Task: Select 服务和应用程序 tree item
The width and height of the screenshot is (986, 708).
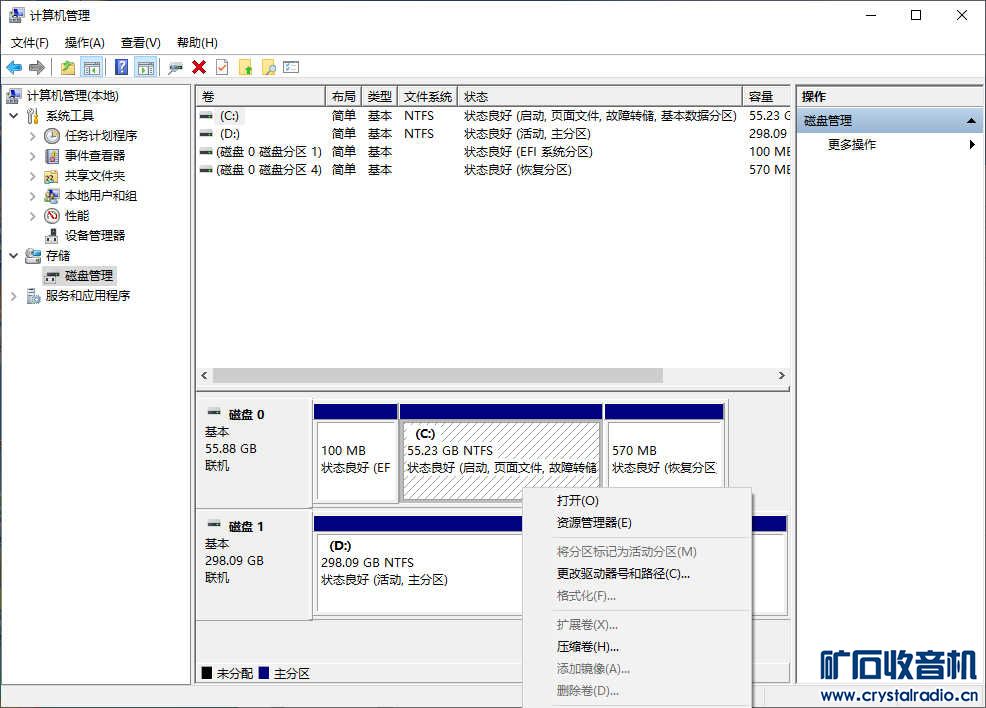Action: pos(87,296)
